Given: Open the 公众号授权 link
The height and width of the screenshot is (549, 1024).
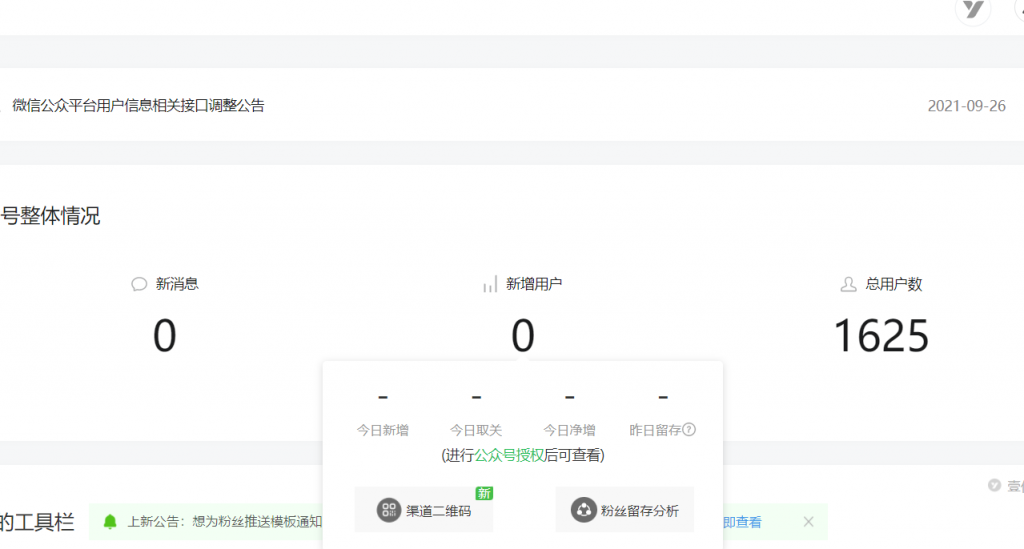Looking at the screenshot, I should point(509,455).
